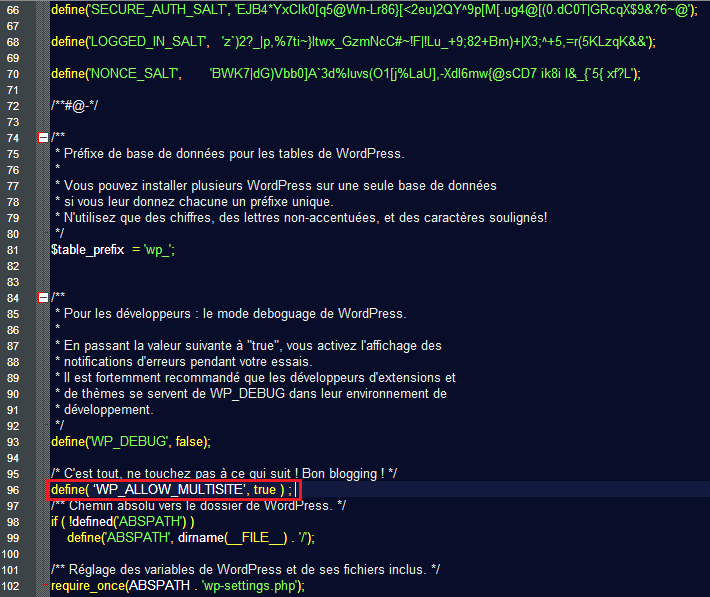The image size is (710, 597).
Task: Collapse the fold marker at line 84
Action: pos(42,297)
